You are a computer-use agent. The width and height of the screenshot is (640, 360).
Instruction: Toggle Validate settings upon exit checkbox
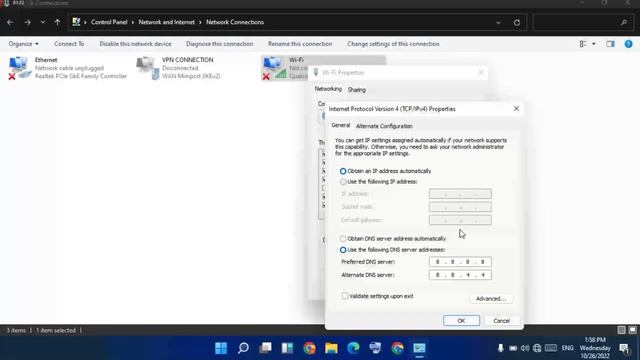[345, 296]
